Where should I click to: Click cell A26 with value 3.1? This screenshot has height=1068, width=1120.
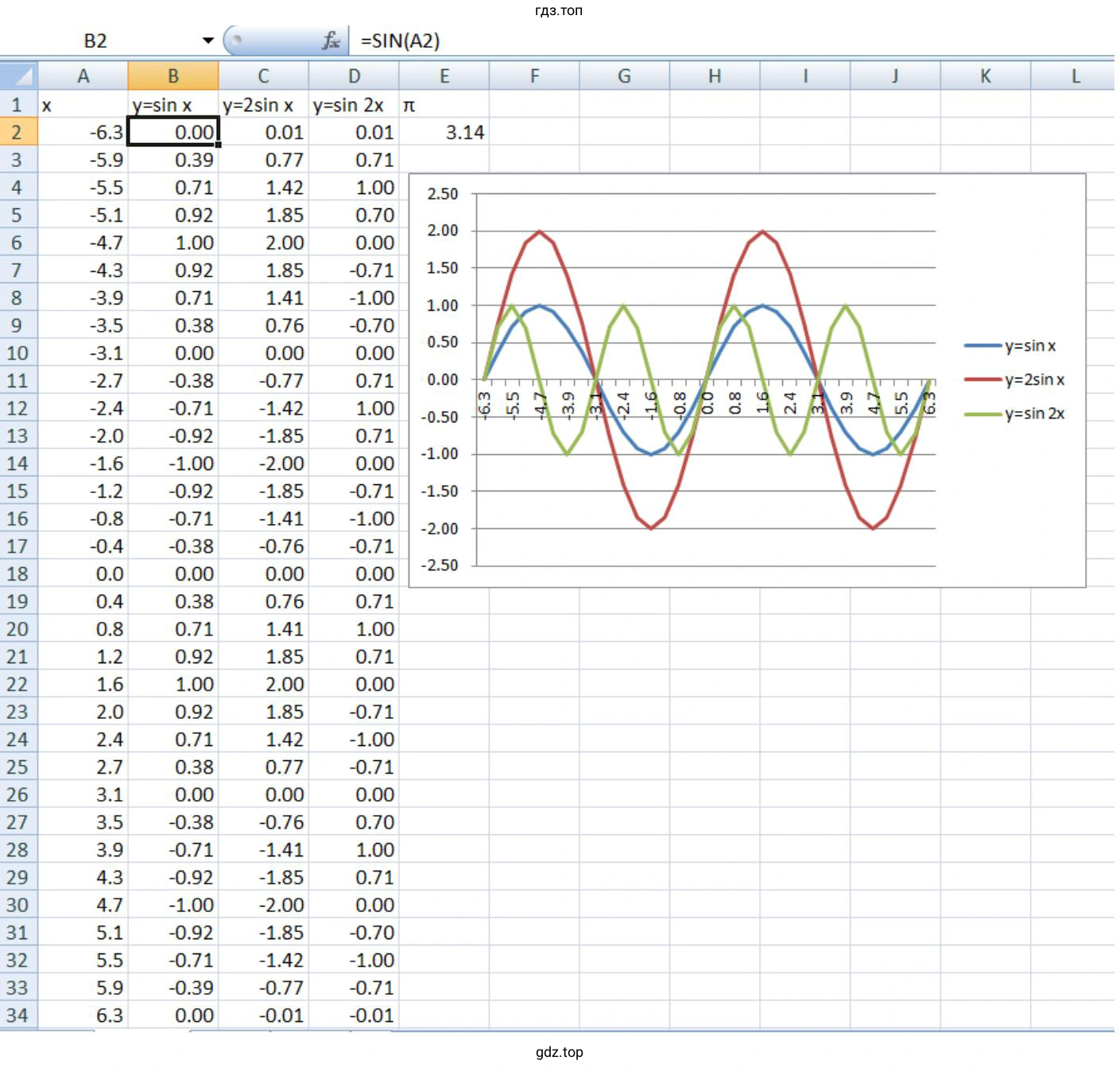[x=83, y=794]
